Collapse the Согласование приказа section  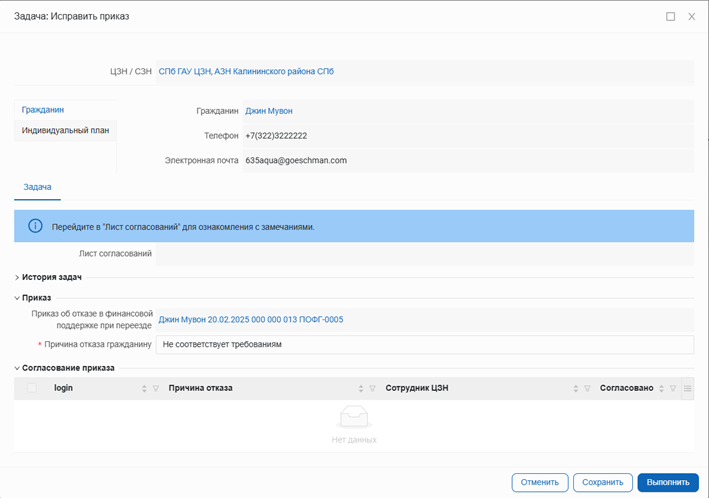pos(68,367)
